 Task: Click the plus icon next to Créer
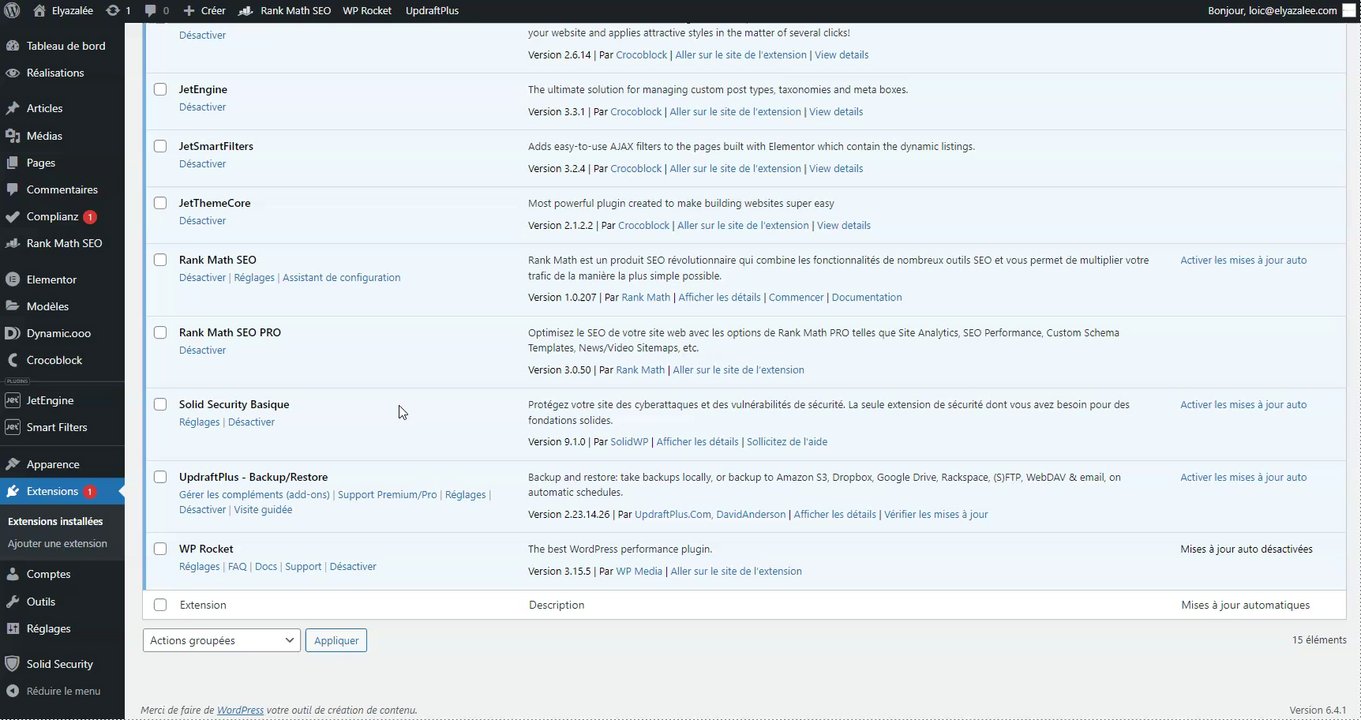coord(189,10)
